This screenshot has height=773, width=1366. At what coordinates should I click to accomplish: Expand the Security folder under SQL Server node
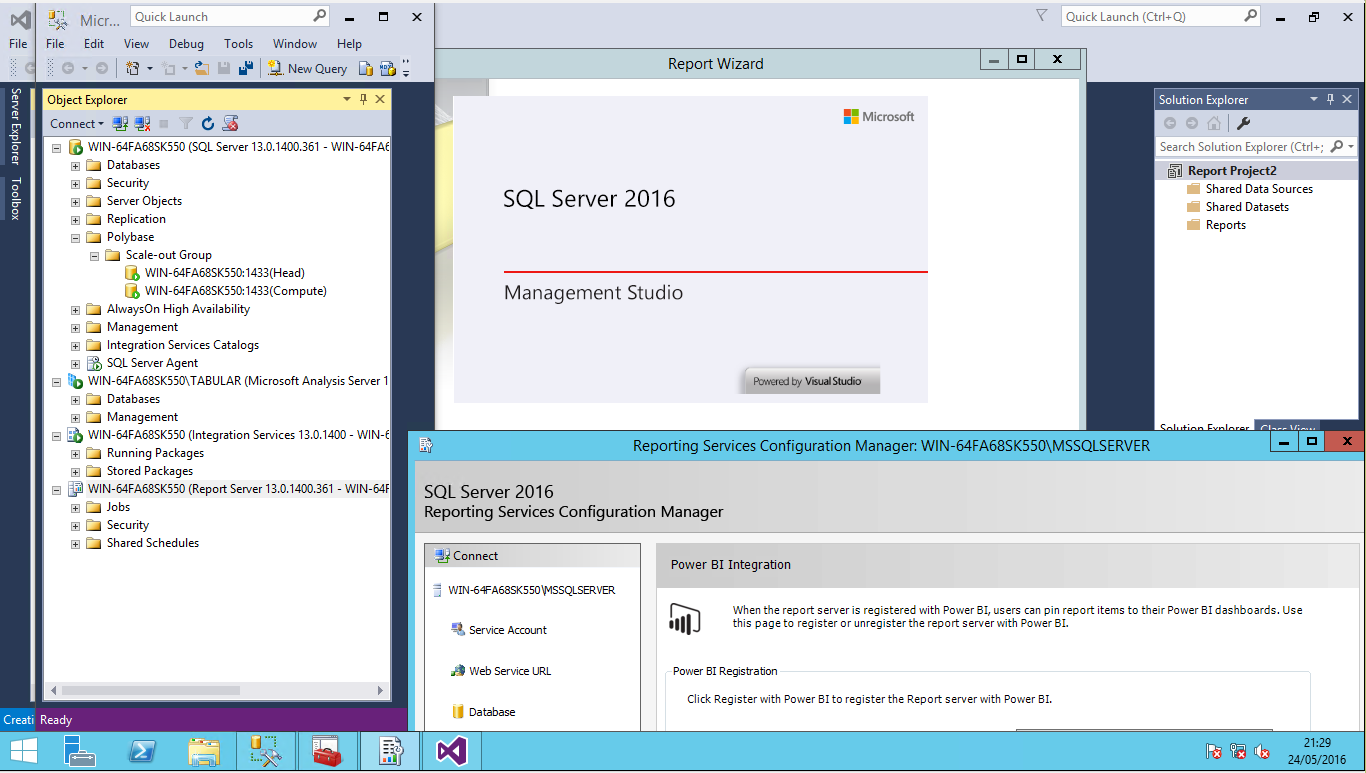pos(75,184)
